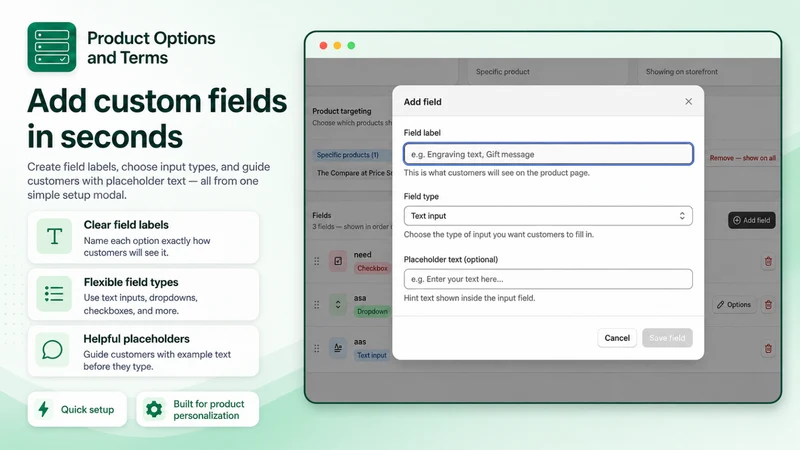Click the speech bubble Helpful placeholders icon
Screen dimensions: 800x450
pos(53,351)
